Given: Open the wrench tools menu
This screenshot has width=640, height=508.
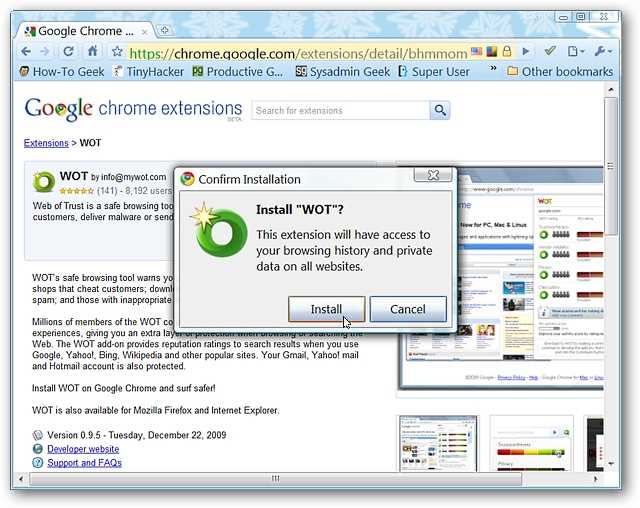Looking at the screenshot, I should [x=603, y=51].
